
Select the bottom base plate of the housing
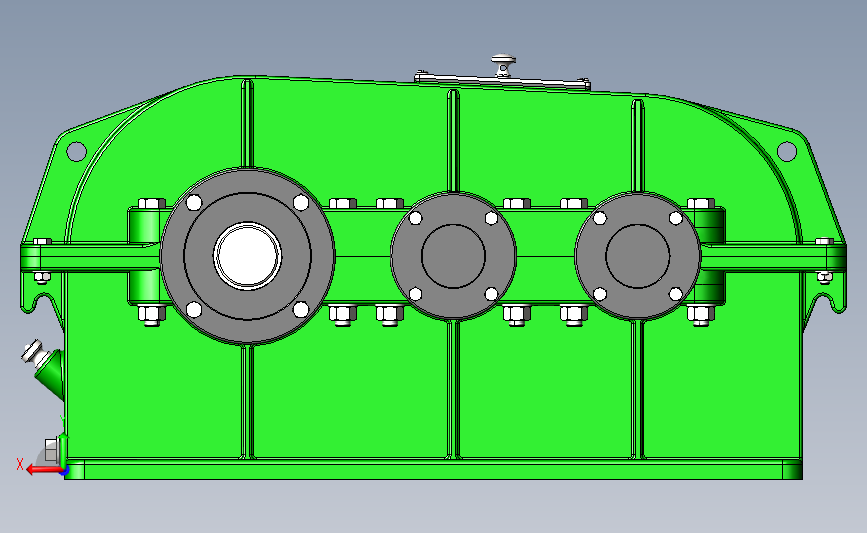pyautogui.click(x=433, y=469)
